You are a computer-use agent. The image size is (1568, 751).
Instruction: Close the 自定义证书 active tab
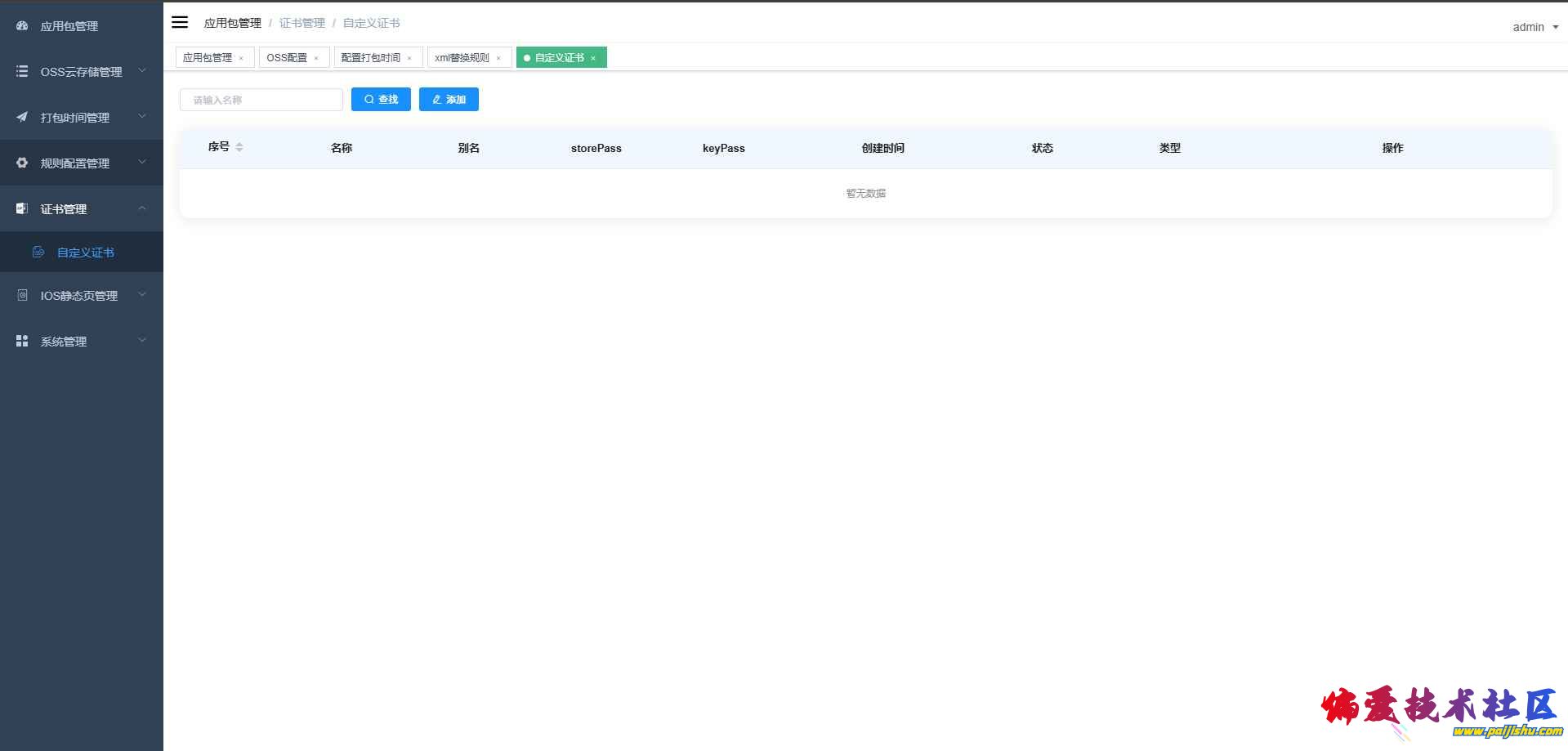coord(593,58)
